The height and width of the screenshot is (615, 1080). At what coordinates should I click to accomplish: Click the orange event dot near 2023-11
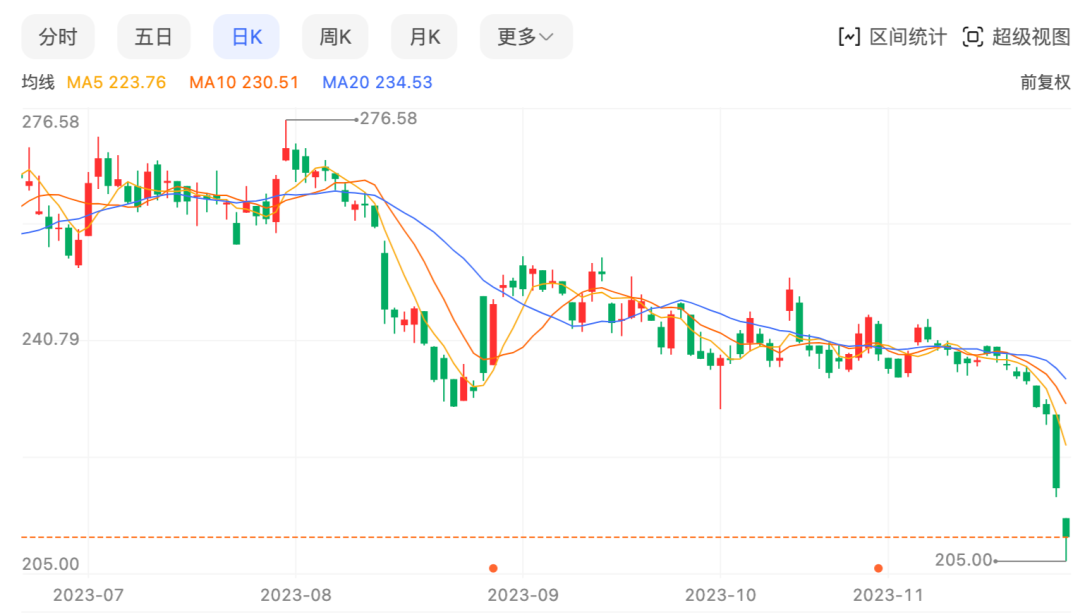click(878, 568)
